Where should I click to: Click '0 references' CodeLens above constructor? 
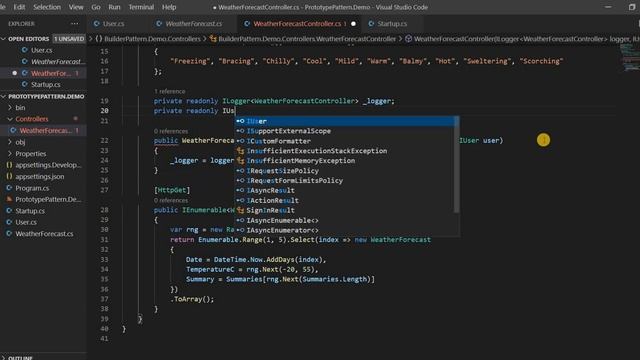click(171, 131)
